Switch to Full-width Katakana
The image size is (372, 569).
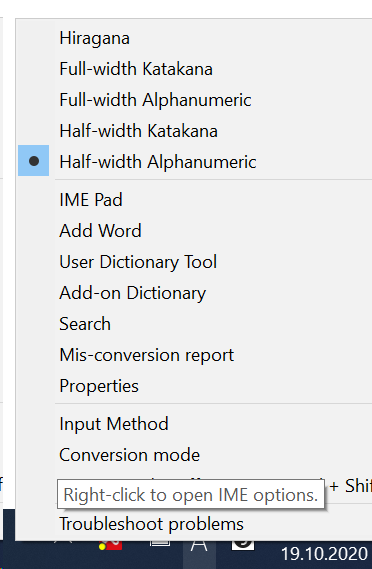[x=136, y=69]
